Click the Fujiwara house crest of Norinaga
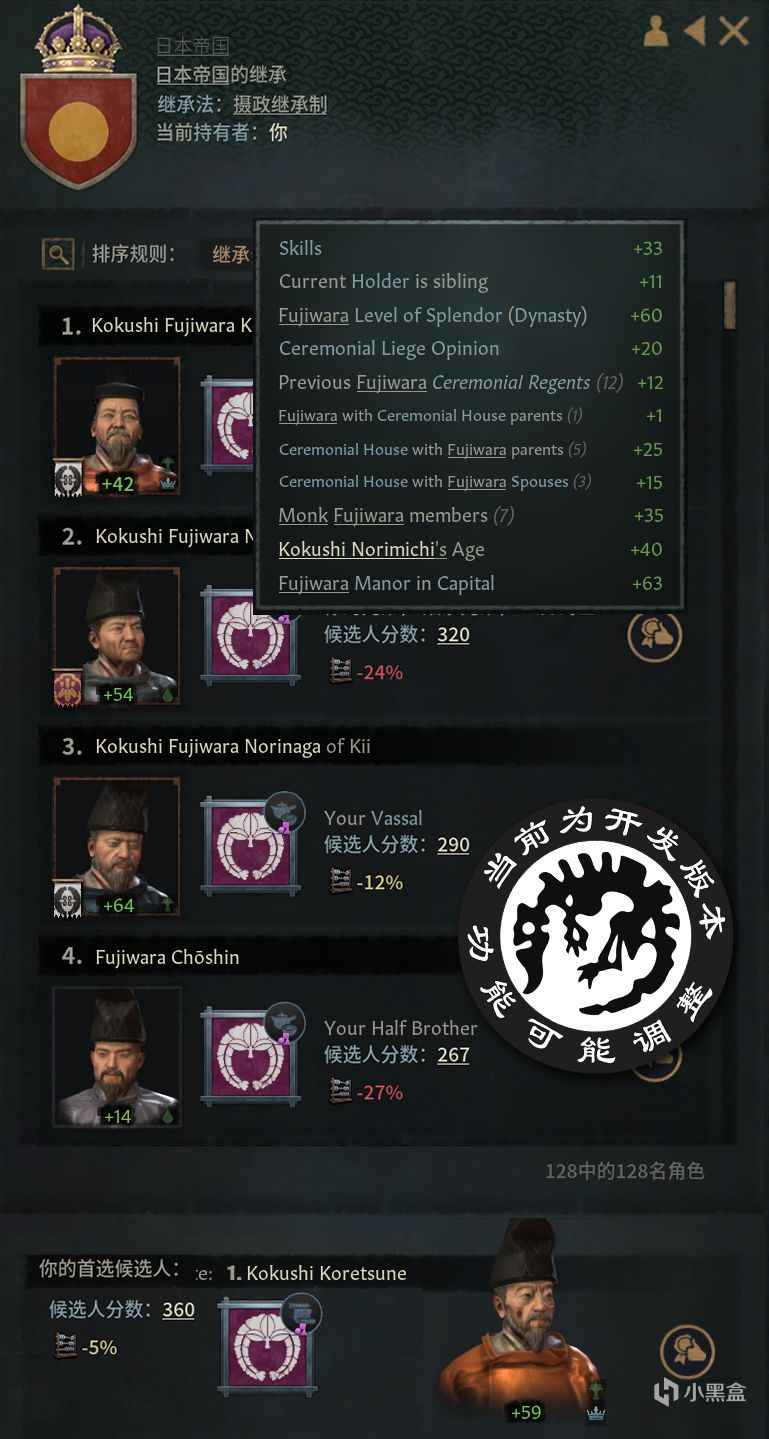Viewport: 769px width, 1439px height. 249,845
